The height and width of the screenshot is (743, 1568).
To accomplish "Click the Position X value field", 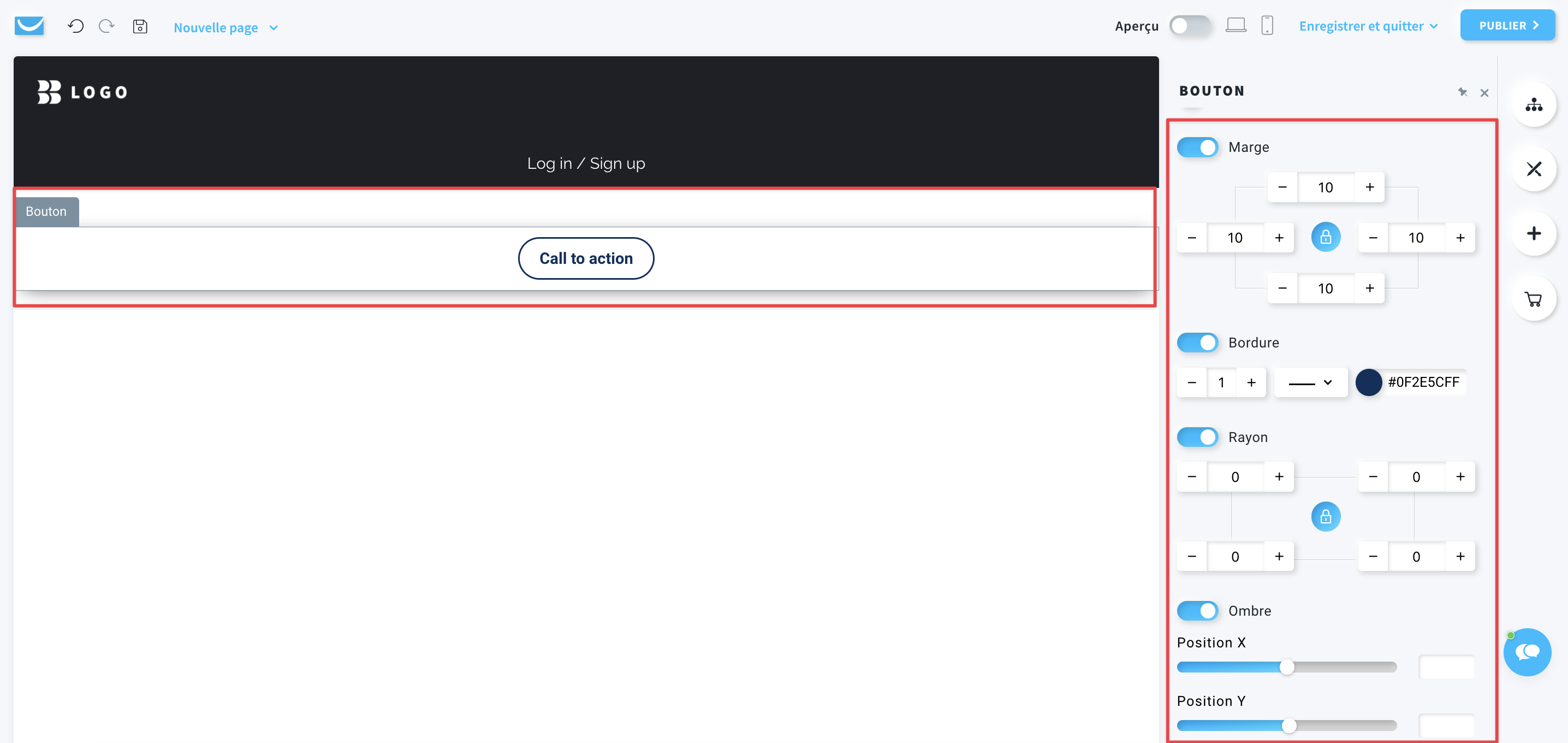I will pos(1446,668).
